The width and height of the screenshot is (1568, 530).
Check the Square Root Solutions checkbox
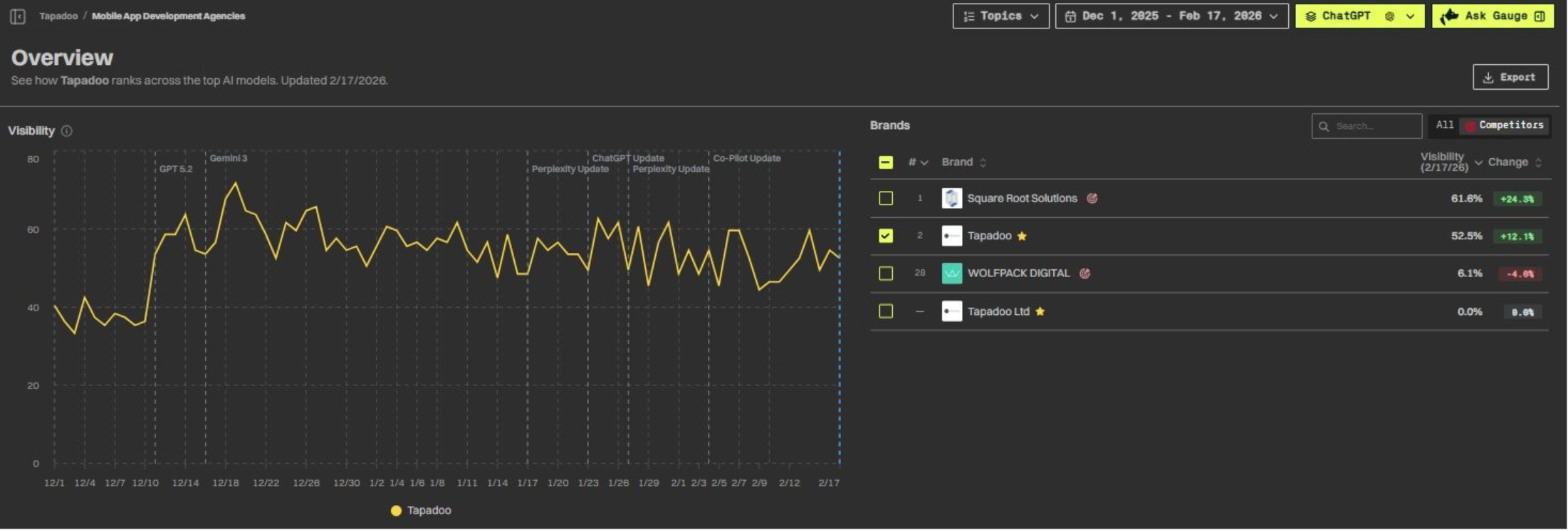[x=886, y=198]
